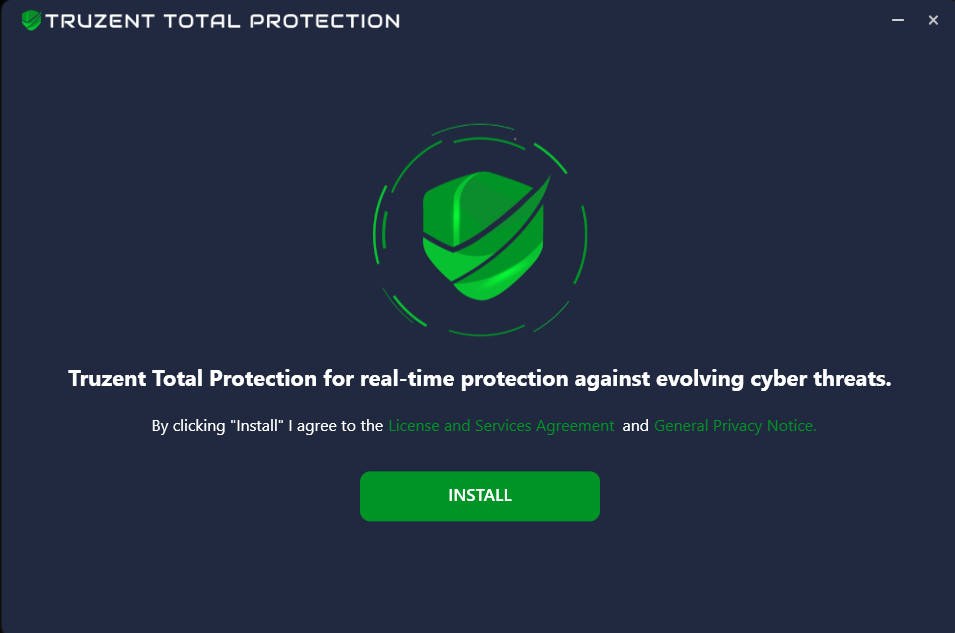The image size is (955, 633).
Task: Minimize the installer window
Action: (898, 20)
